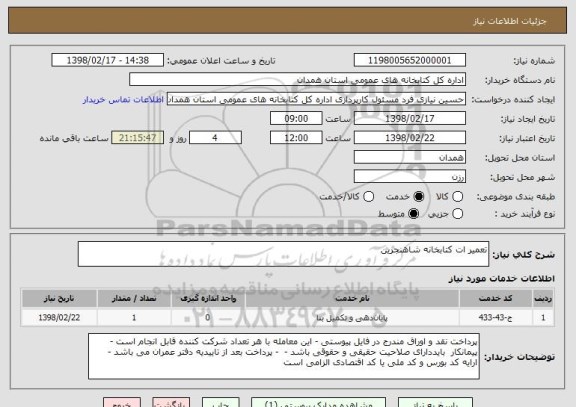Screen dimensions: 576x407
Task: Click the توضیحات خریدار text area
Action: click(x=284, y=356)
